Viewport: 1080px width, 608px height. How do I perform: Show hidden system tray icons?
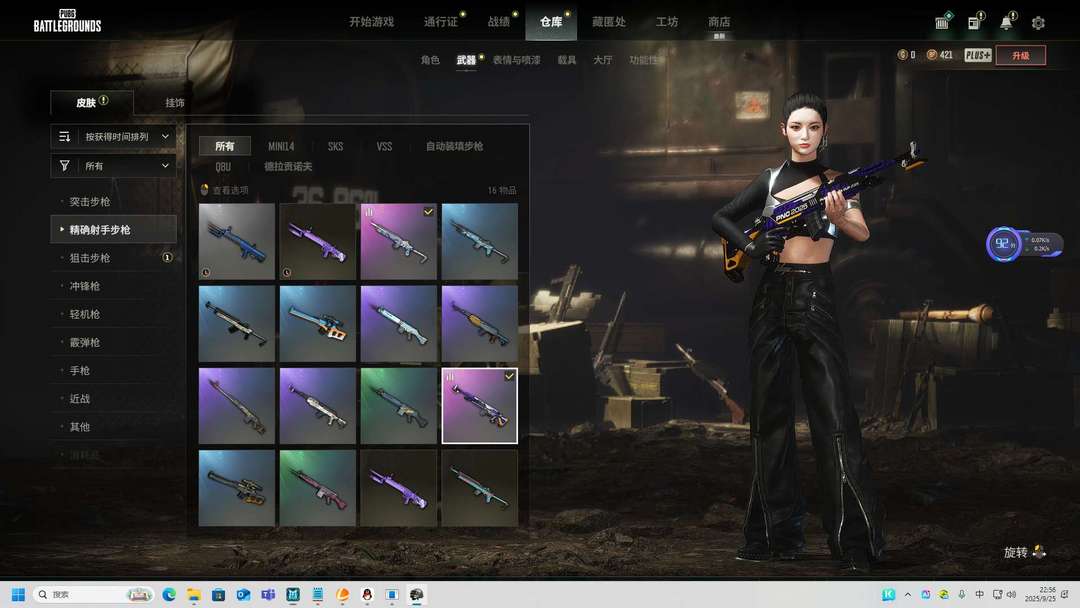point(908,594)
